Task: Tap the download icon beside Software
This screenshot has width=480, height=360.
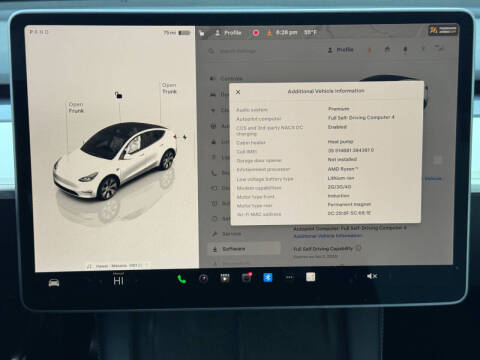Action: (215, 249)
